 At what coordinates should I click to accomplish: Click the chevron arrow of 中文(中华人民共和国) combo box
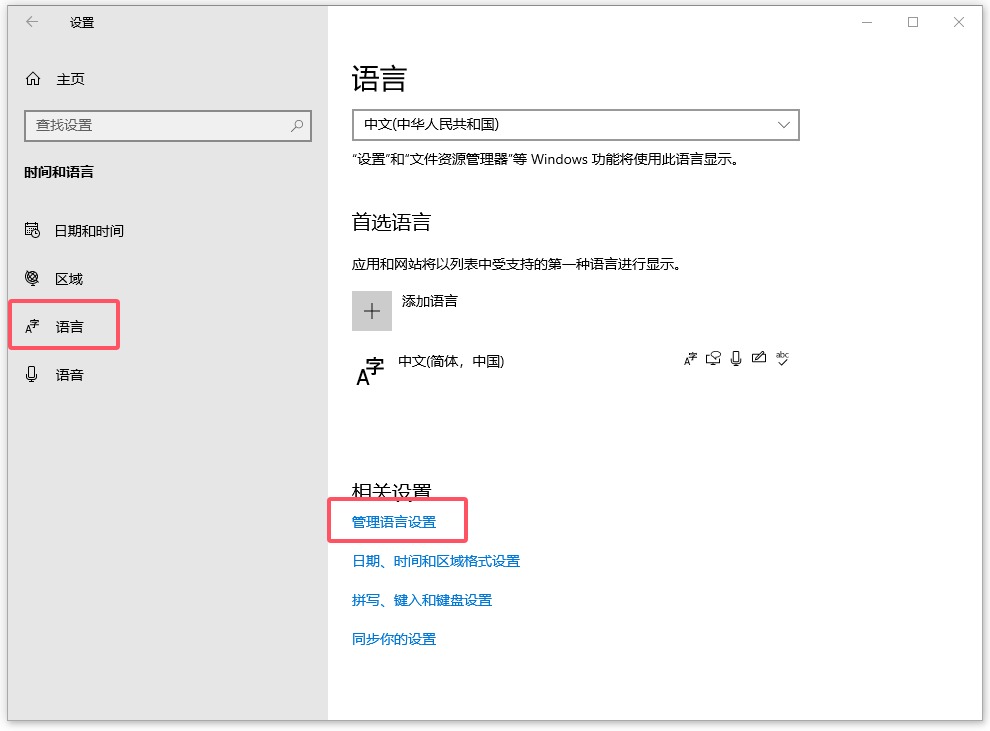(x=783, y=125)
